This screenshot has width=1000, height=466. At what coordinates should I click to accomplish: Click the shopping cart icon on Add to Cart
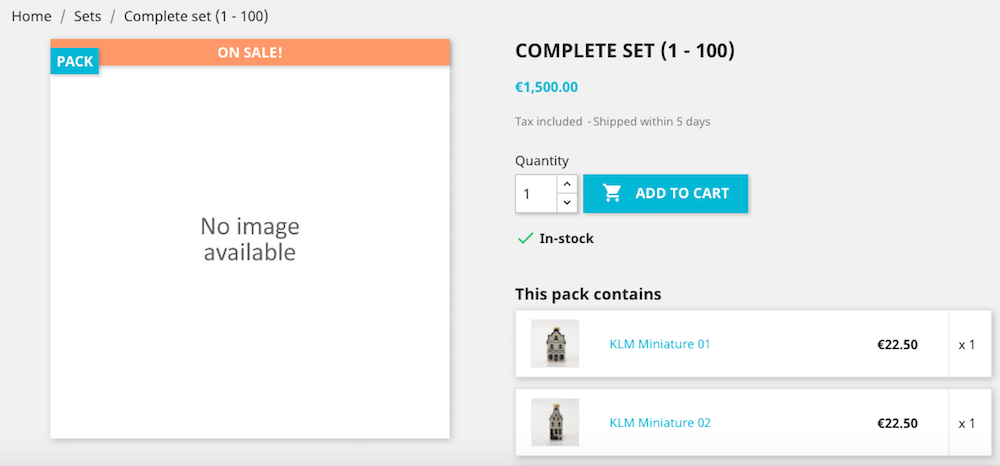coord(612,193)
